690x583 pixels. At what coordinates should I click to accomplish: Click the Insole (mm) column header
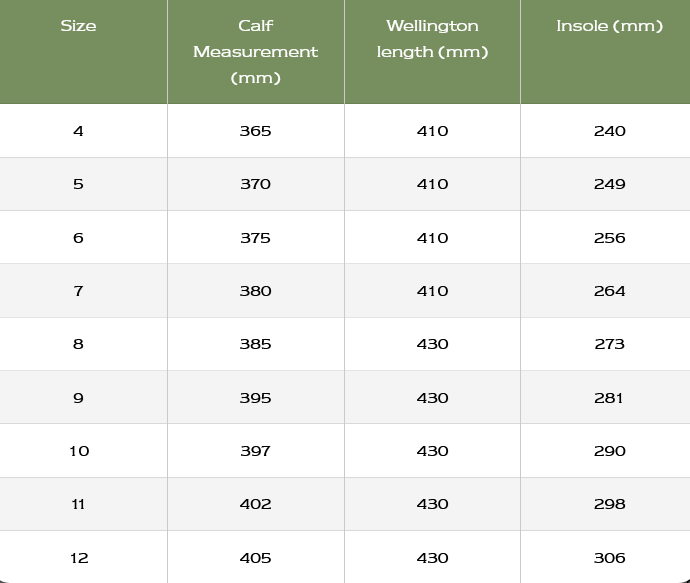(609, 26)
